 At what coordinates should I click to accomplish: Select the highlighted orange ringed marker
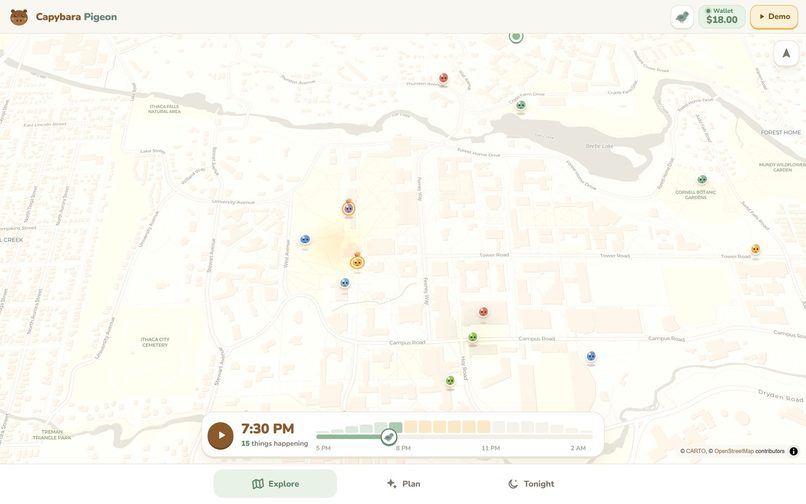tap(357, 262)
